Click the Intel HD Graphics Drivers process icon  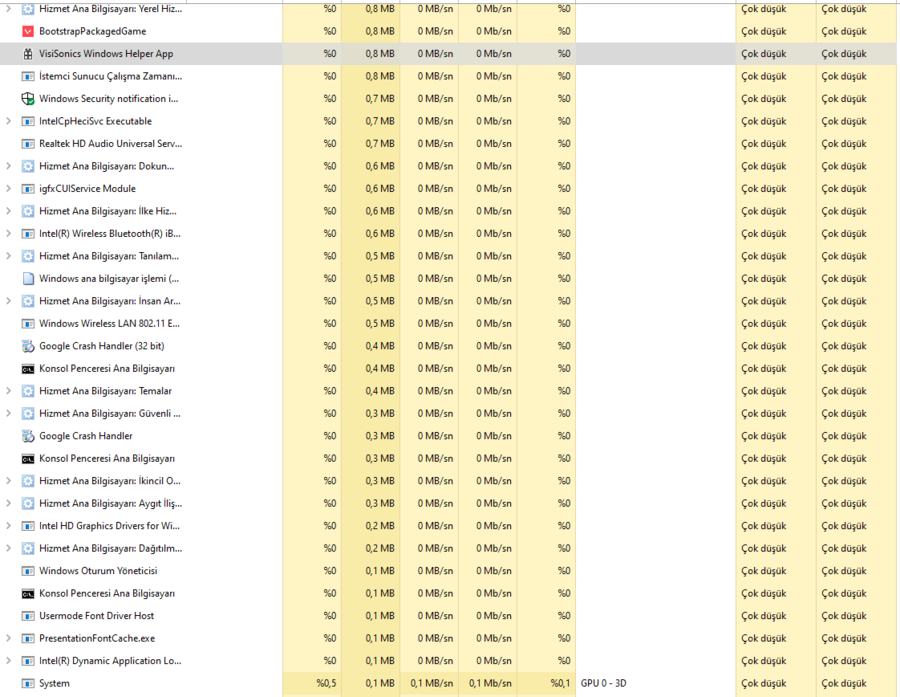(28, 526)
